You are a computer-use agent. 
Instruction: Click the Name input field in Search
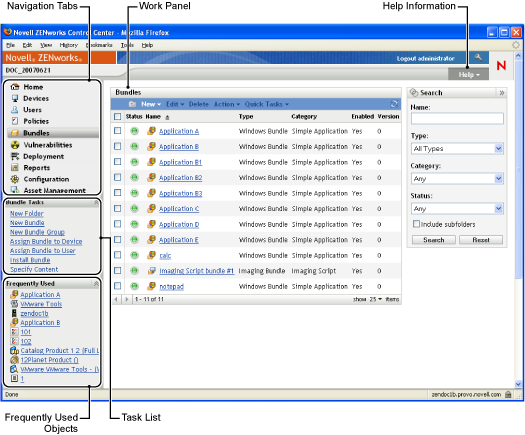(457, 118)
